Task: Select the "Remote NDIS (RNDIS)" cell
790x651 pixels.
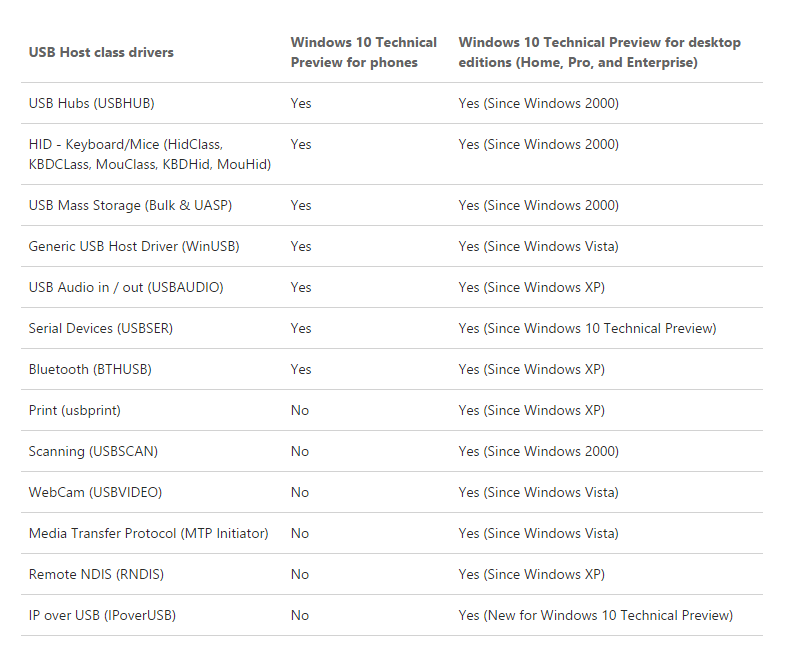Action: (96, 574)
